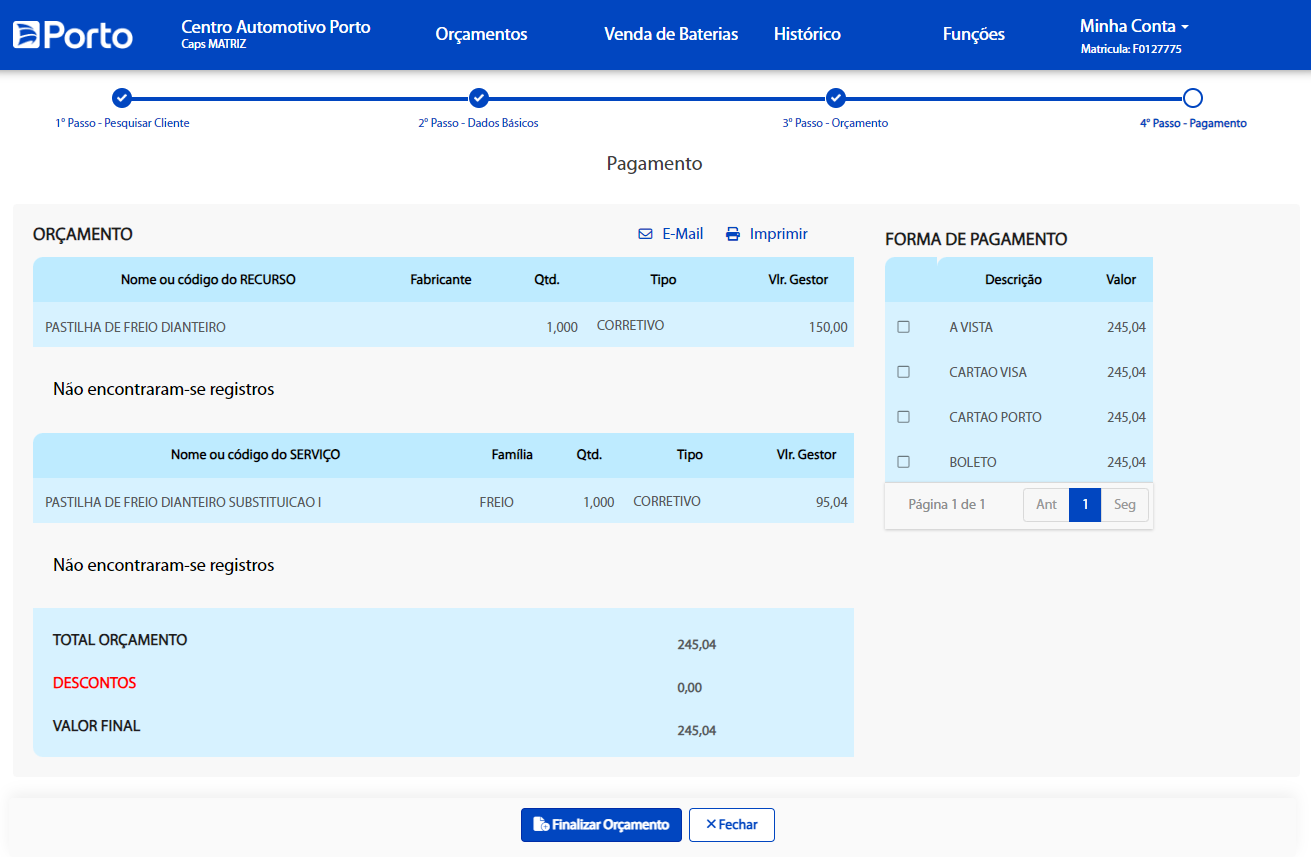Click 'A VISTA' payment description
This screenshot has height=857, width=1311.
(971, 327)
